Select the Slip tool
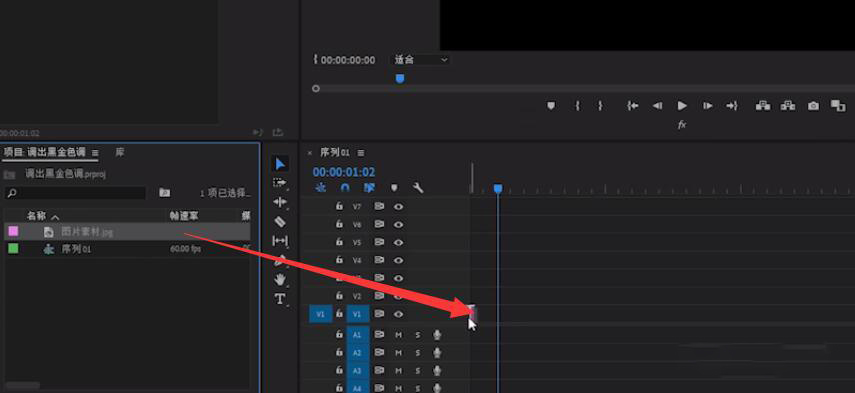This screenshot has height=393, width=855. [280, 241]
